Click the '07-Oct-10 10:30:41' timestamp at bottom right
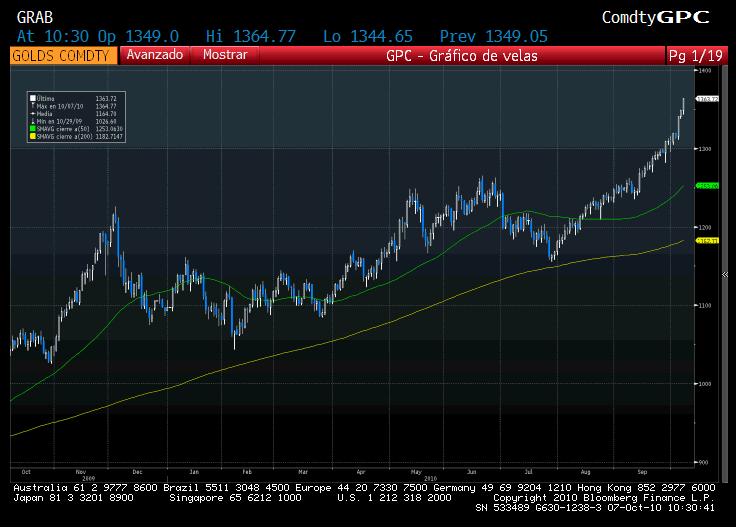The width and height of the screenshot is (736, 527). pos(661,508)
